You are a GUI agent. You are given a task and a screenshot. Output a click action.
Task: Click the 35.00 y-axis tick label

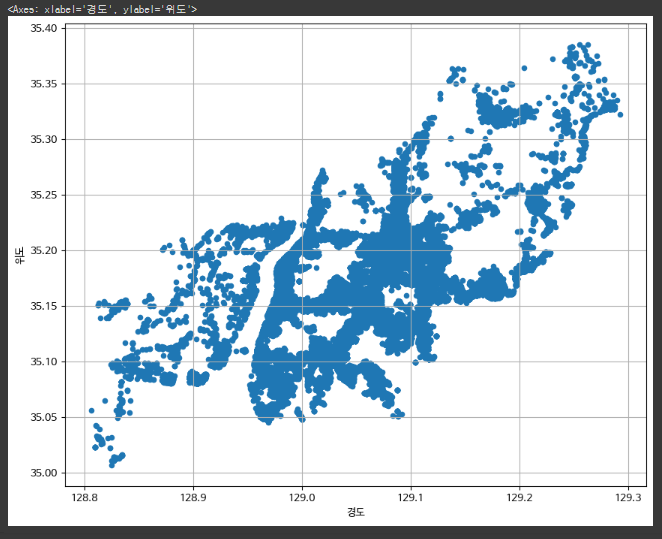43,473
